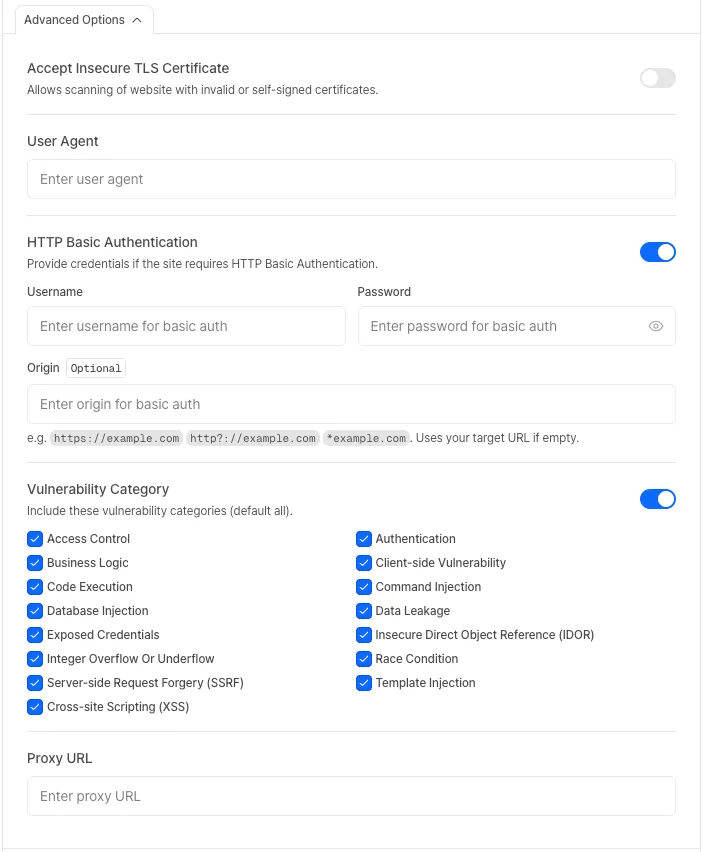Click the password visibility eye icon
Image resolution: width=703 pixels, height=852 pixels.
point(656,326)
